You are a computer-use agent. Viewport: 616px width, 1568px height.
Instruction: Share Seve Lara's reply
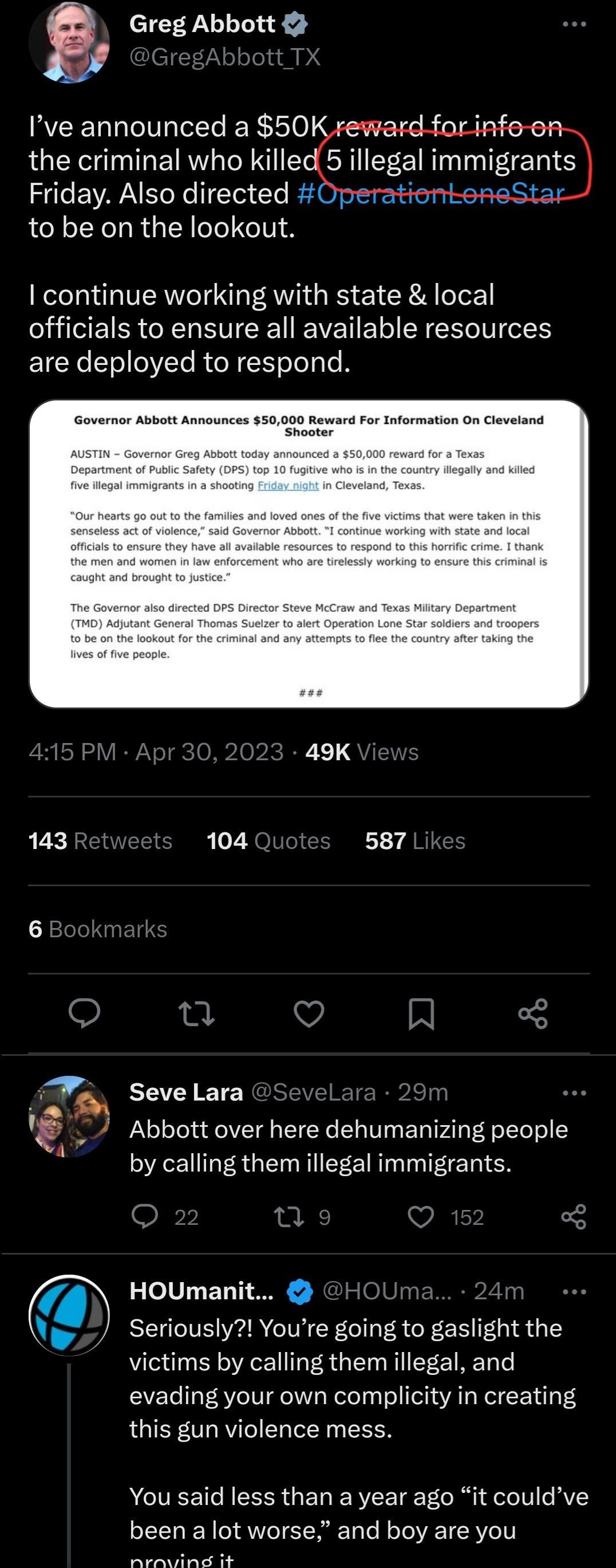tap(574, 1217)
